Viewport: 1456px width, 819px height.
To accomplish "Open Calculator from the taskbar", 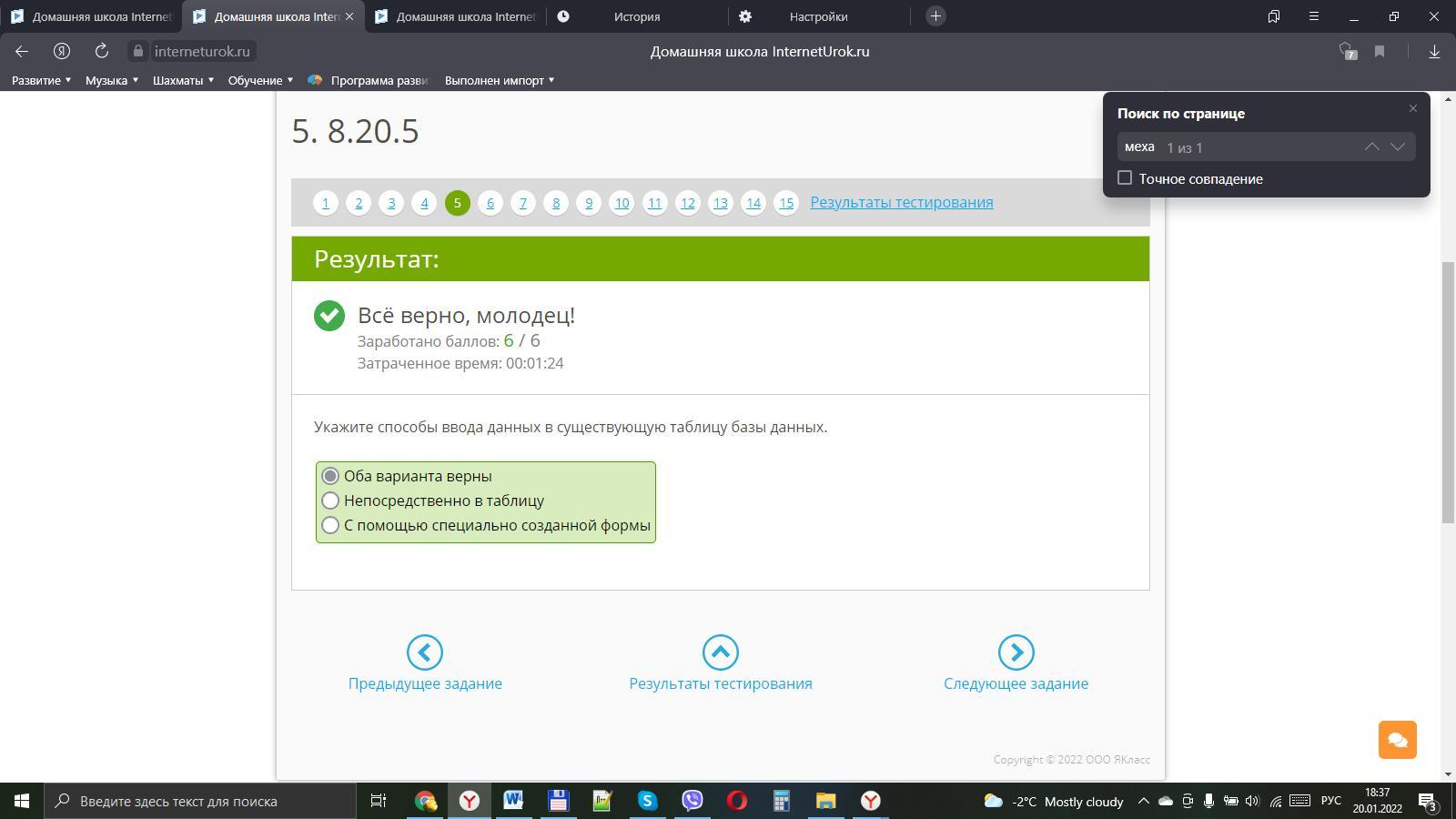I will point(781,801).
